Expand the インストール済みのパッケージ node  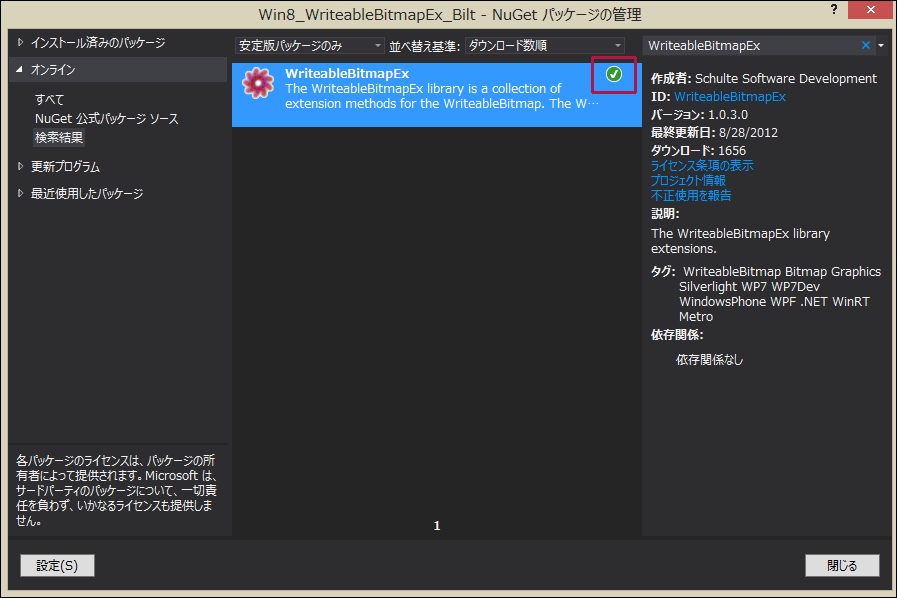point(21,42)
